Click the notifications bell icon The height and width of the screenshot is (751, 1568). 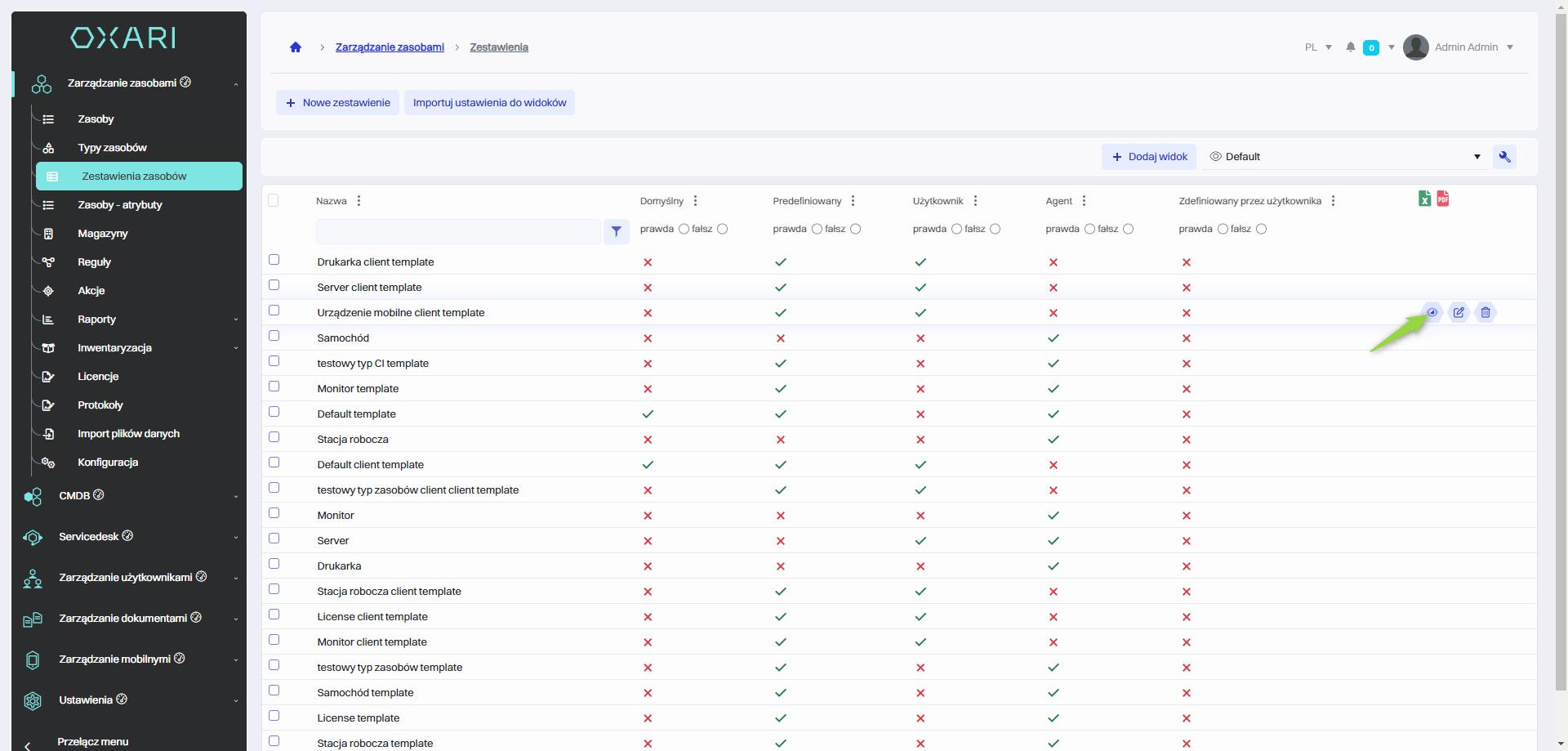[x=1351, y=47]
